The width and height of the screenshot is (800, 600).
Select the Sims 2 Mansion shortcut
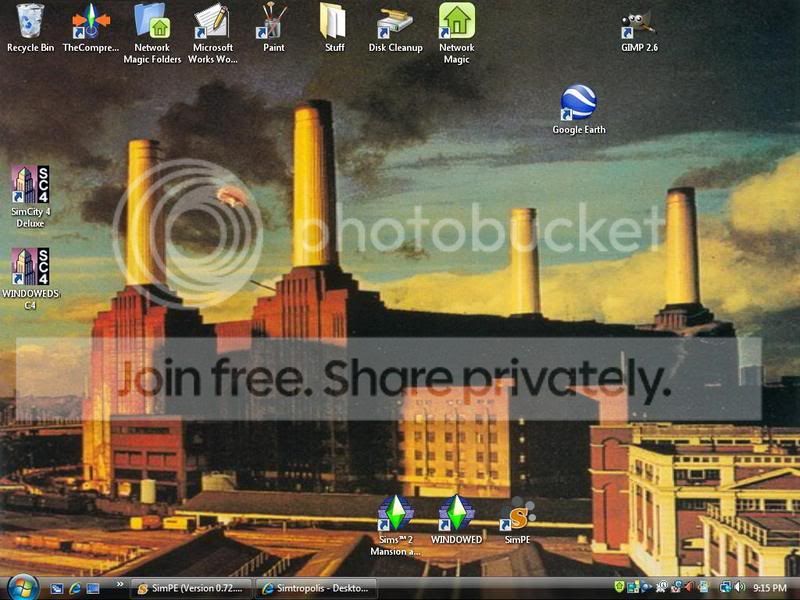(x=395, y=526)
